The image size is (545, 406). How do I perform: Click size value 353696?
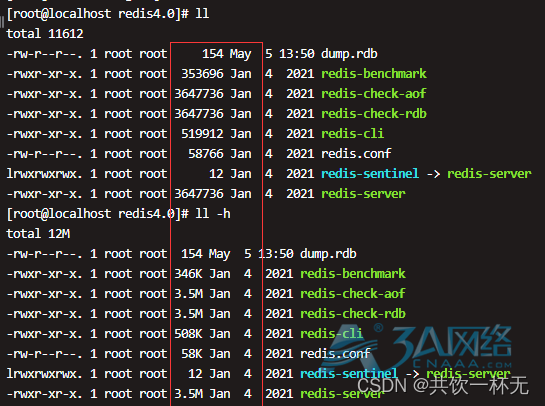[x=202, y=74]
